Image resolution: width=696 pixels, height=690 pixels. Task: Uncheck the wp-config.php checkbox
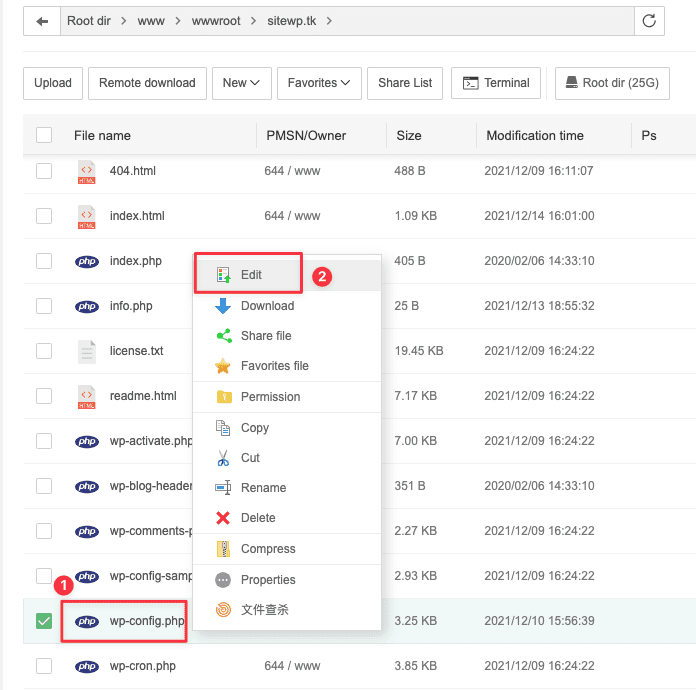(44, 621)
